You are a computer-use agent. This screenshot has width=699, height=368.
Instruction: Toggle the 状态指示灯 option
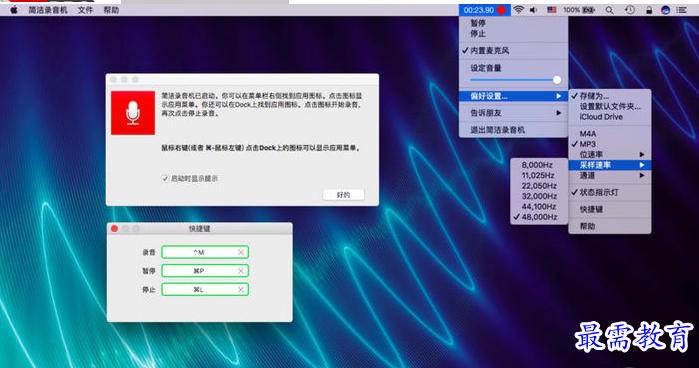point(610,192)
